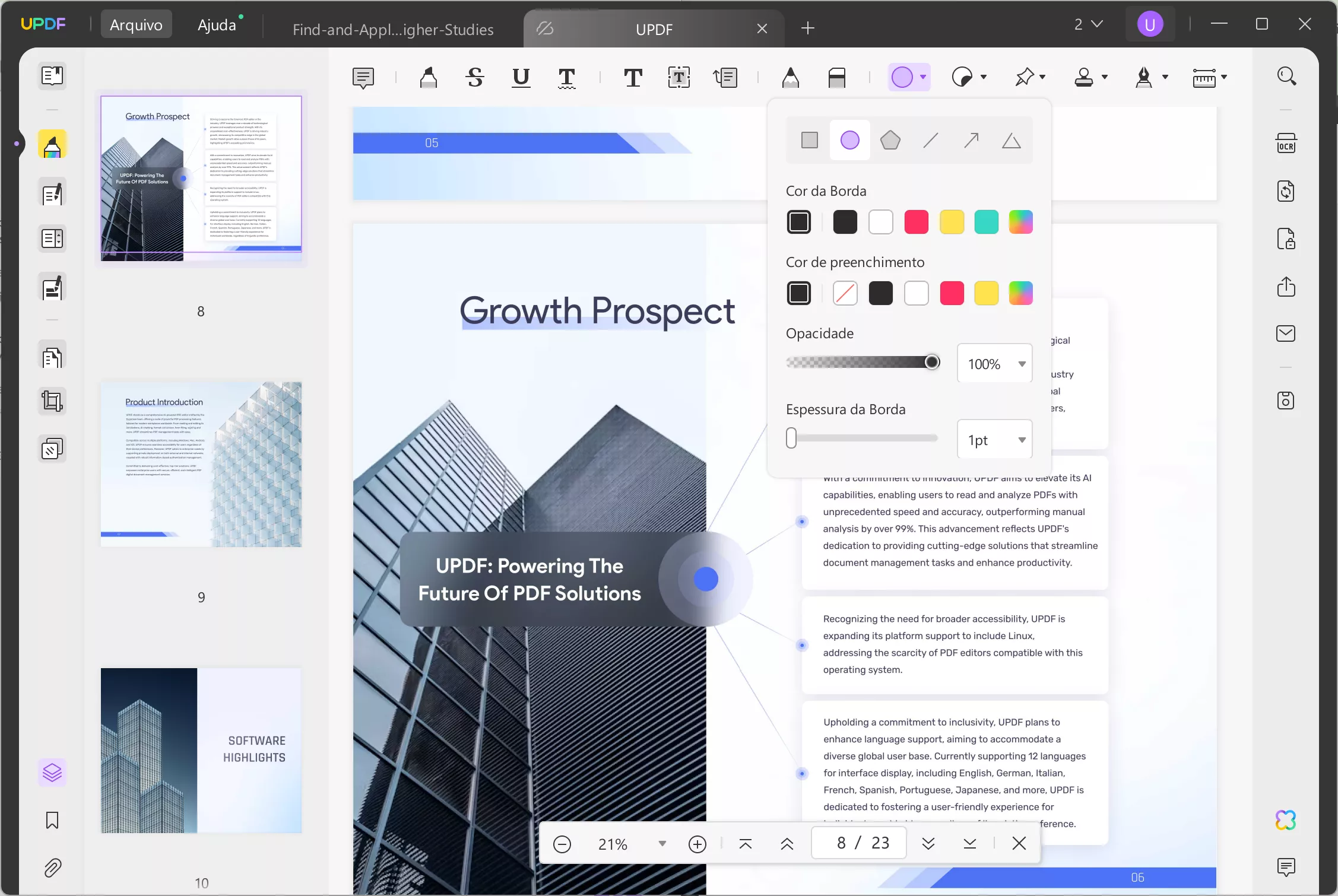Viewport: 1338px width, 896px height.
Task: Choose the arrow shape option
Action: tap(971, 141)
